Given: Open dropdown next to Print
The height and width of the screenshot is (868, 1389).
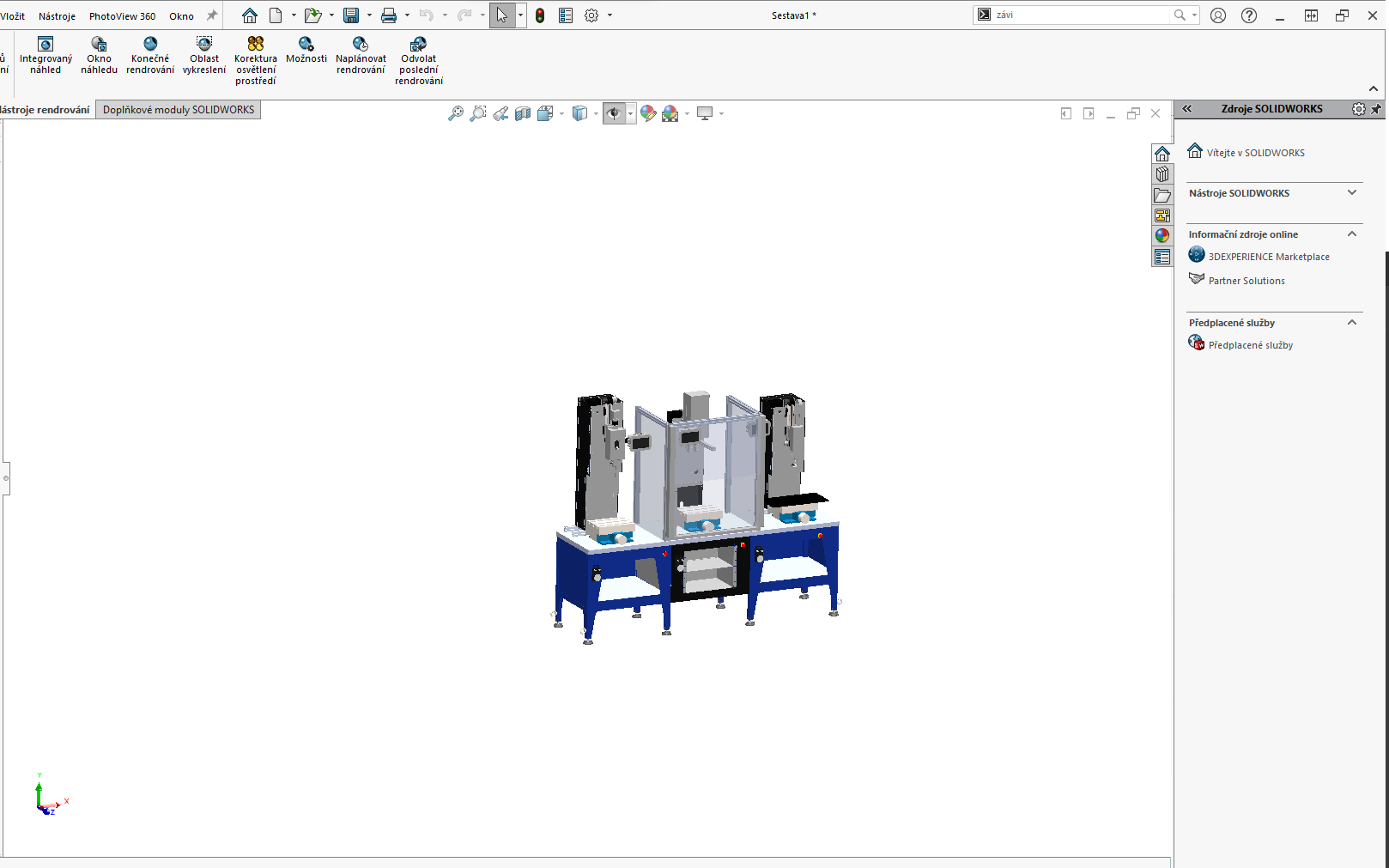Looking at the screenshot, I should (x=407, y=15).
